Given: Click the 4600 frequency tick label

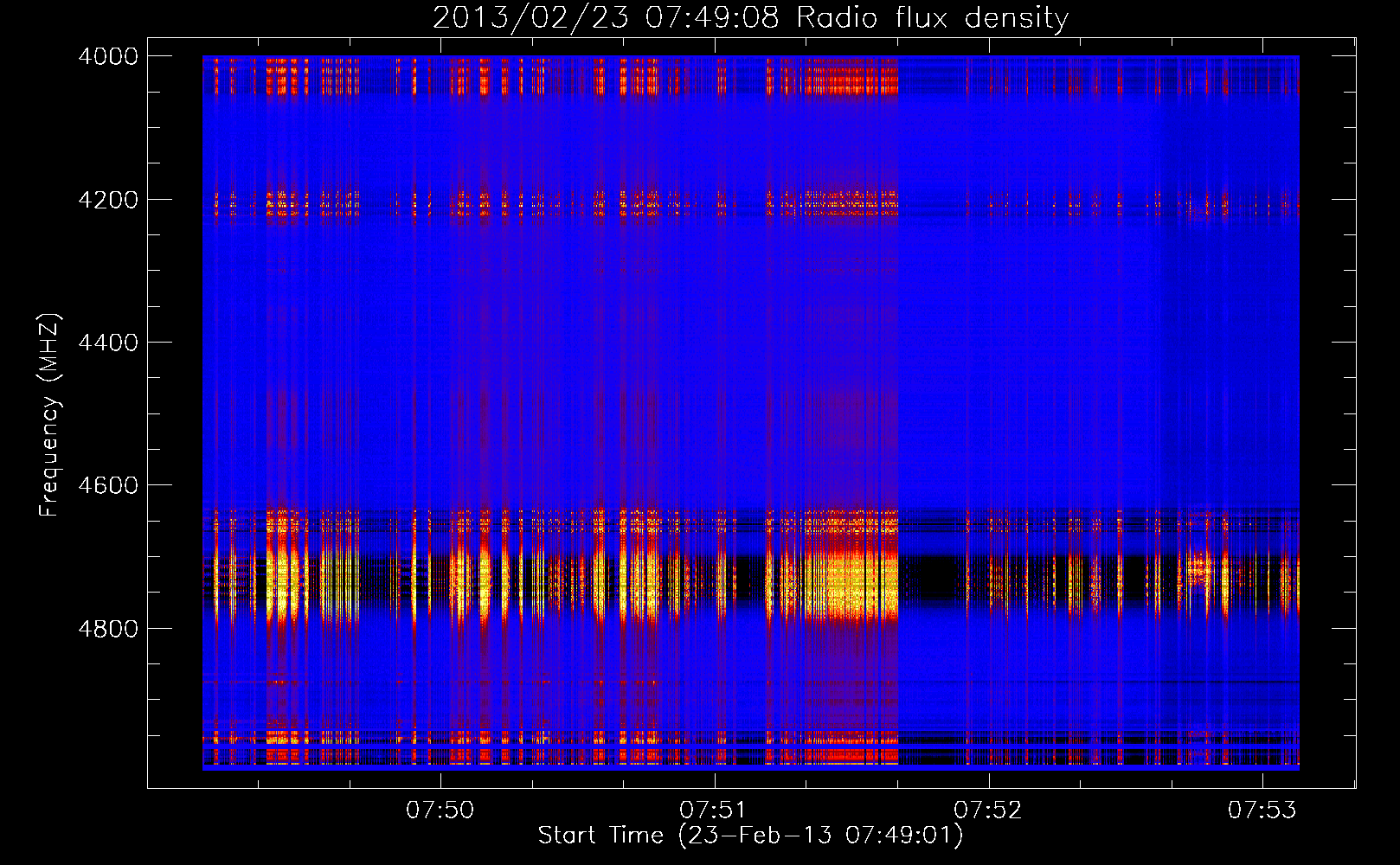Looking at the screenshot, I should (x=108, y=485).
